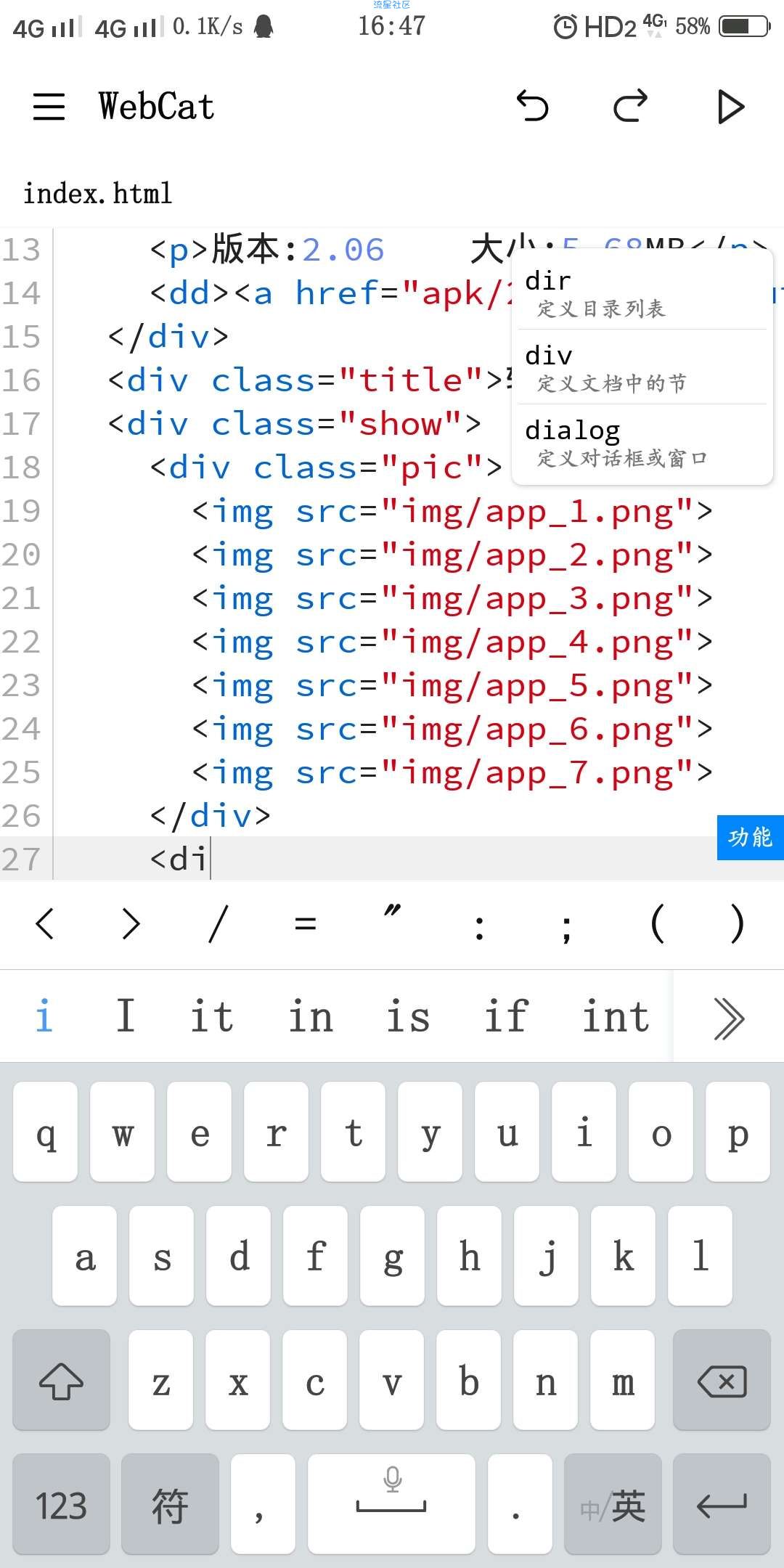Screen dimensions: 784x1568
Task: Tap the y key
Action: [x=430, y=1132]
